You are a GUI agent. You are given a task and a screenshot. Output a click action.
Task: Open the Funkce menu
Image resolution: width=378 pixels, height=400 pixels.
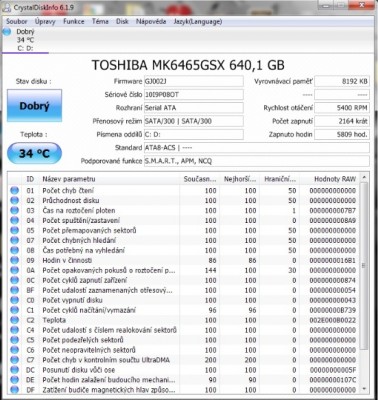point(74,21)
